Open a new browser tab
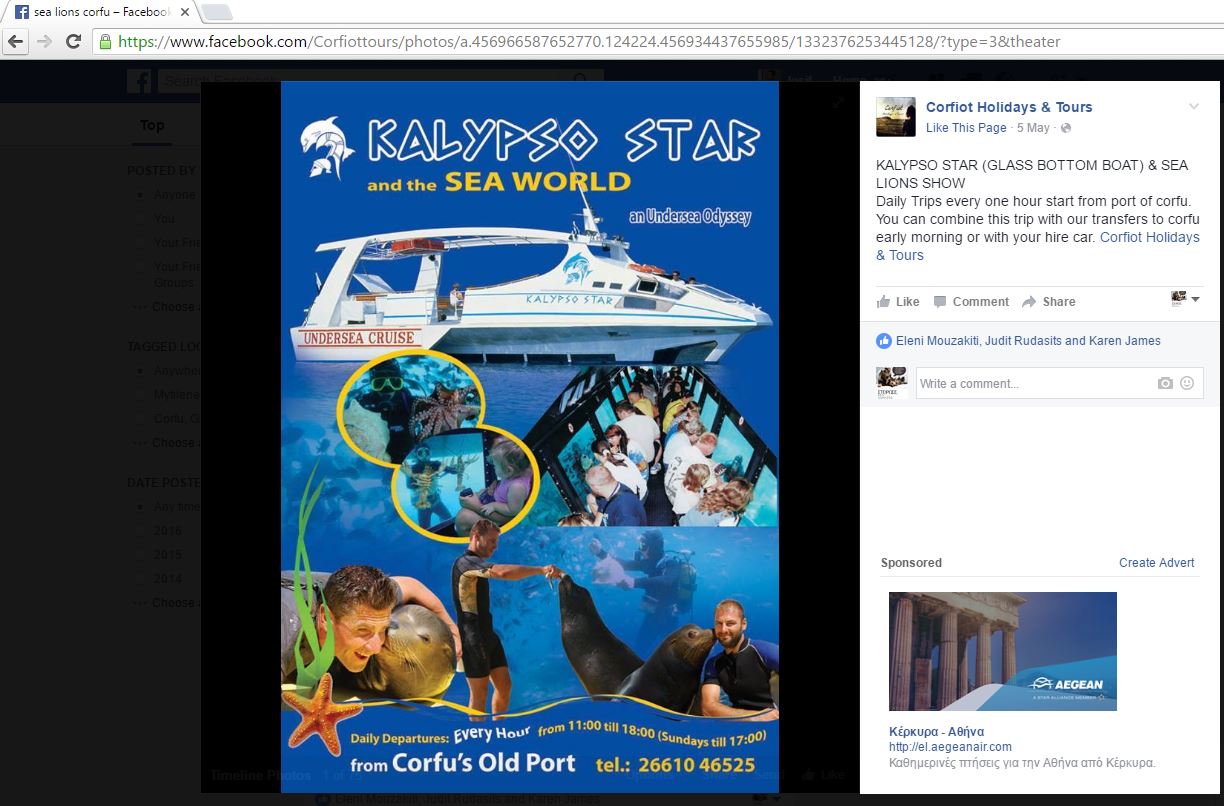 click(x=217, y=12)
